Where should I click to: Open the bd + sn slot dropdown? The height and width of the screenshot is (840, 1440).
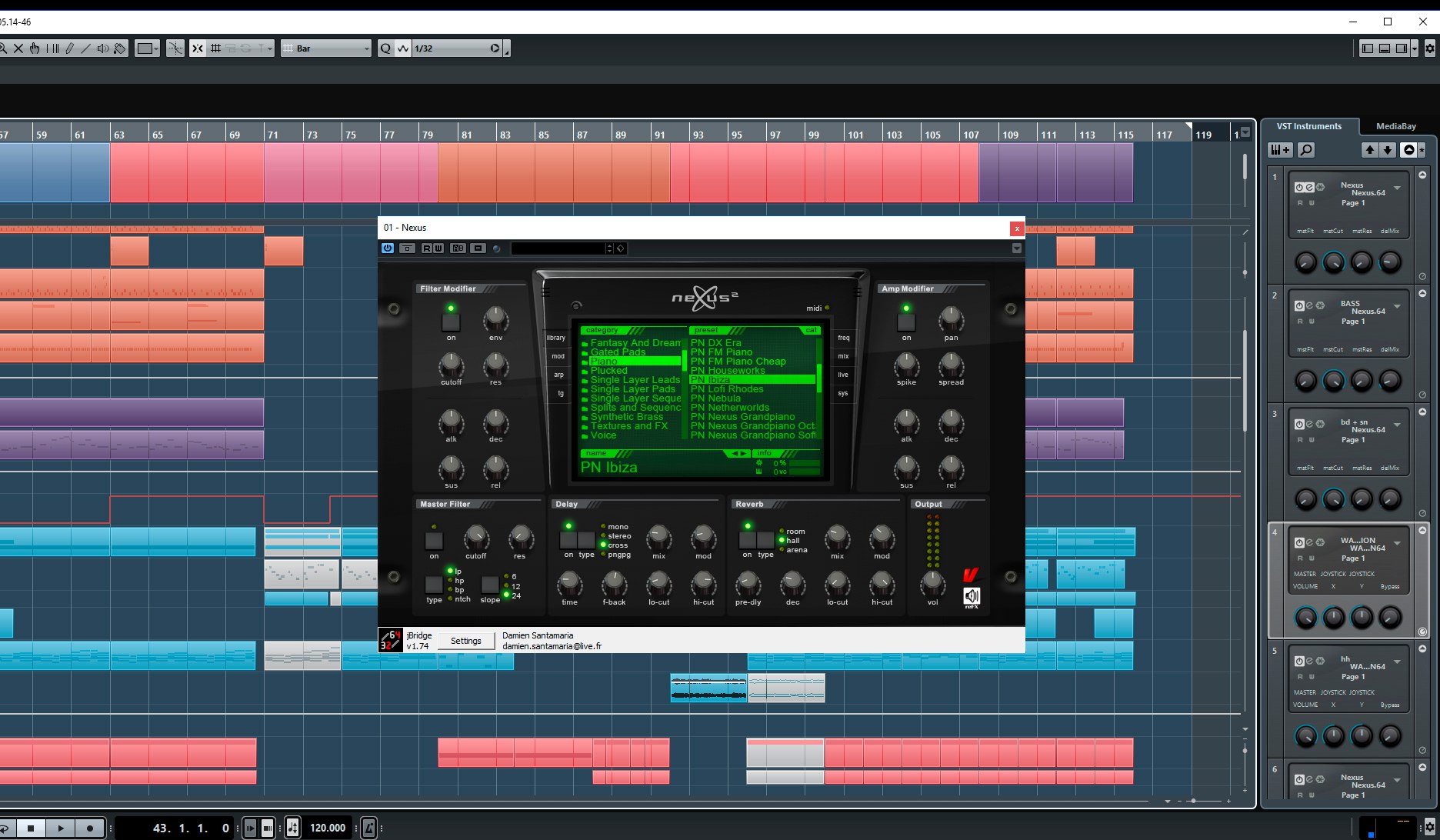[x=1397, y=425]
